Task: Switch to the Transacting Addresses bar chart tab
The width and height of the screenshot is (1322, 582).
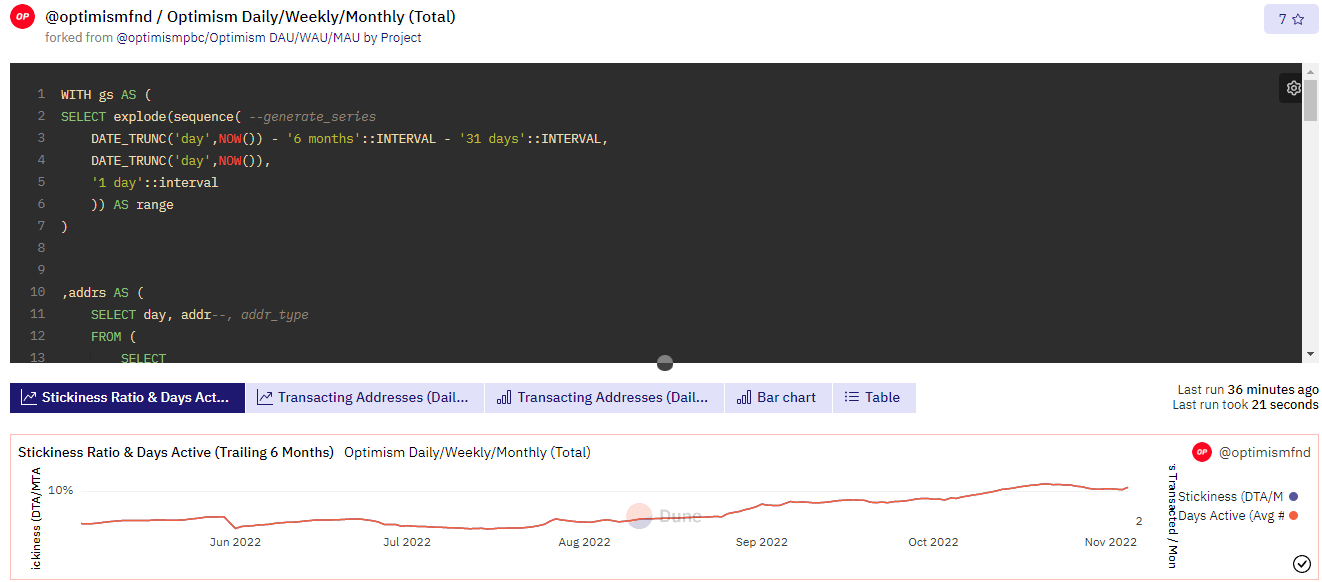Action: [x=604, y=398]
